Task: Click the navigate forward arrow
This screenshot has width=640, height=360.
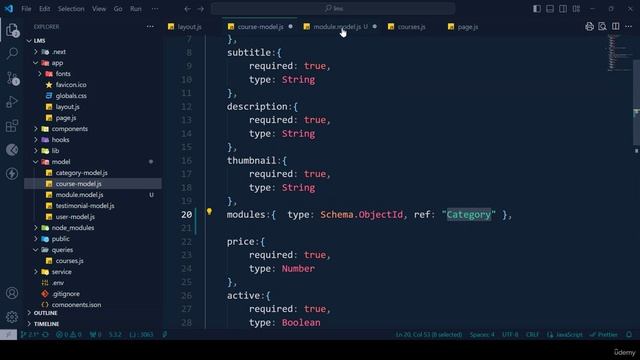Action: [x=201, y=9]
